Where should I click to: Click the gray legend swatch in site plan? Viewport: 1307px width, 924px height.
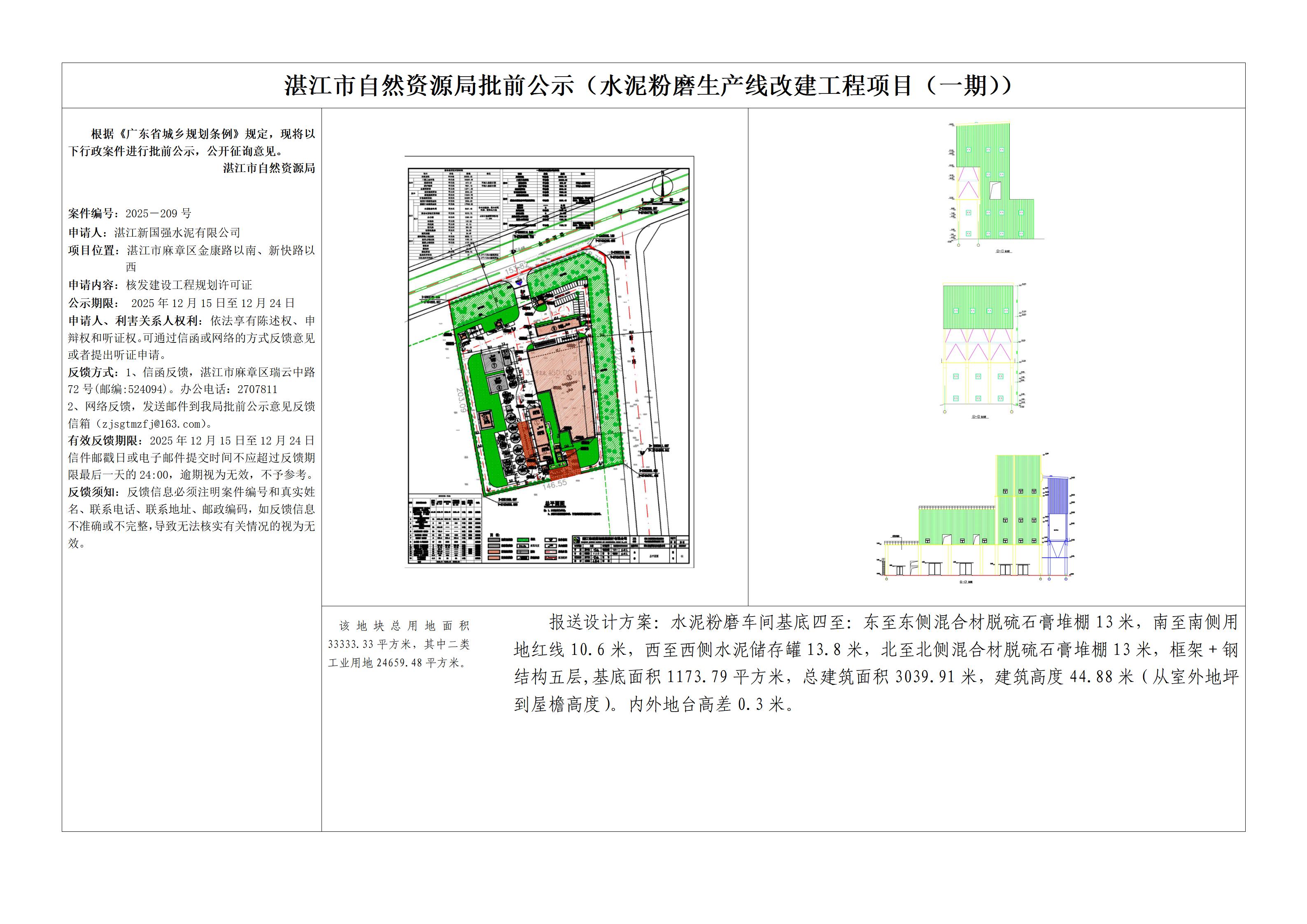tap(493, 540)
